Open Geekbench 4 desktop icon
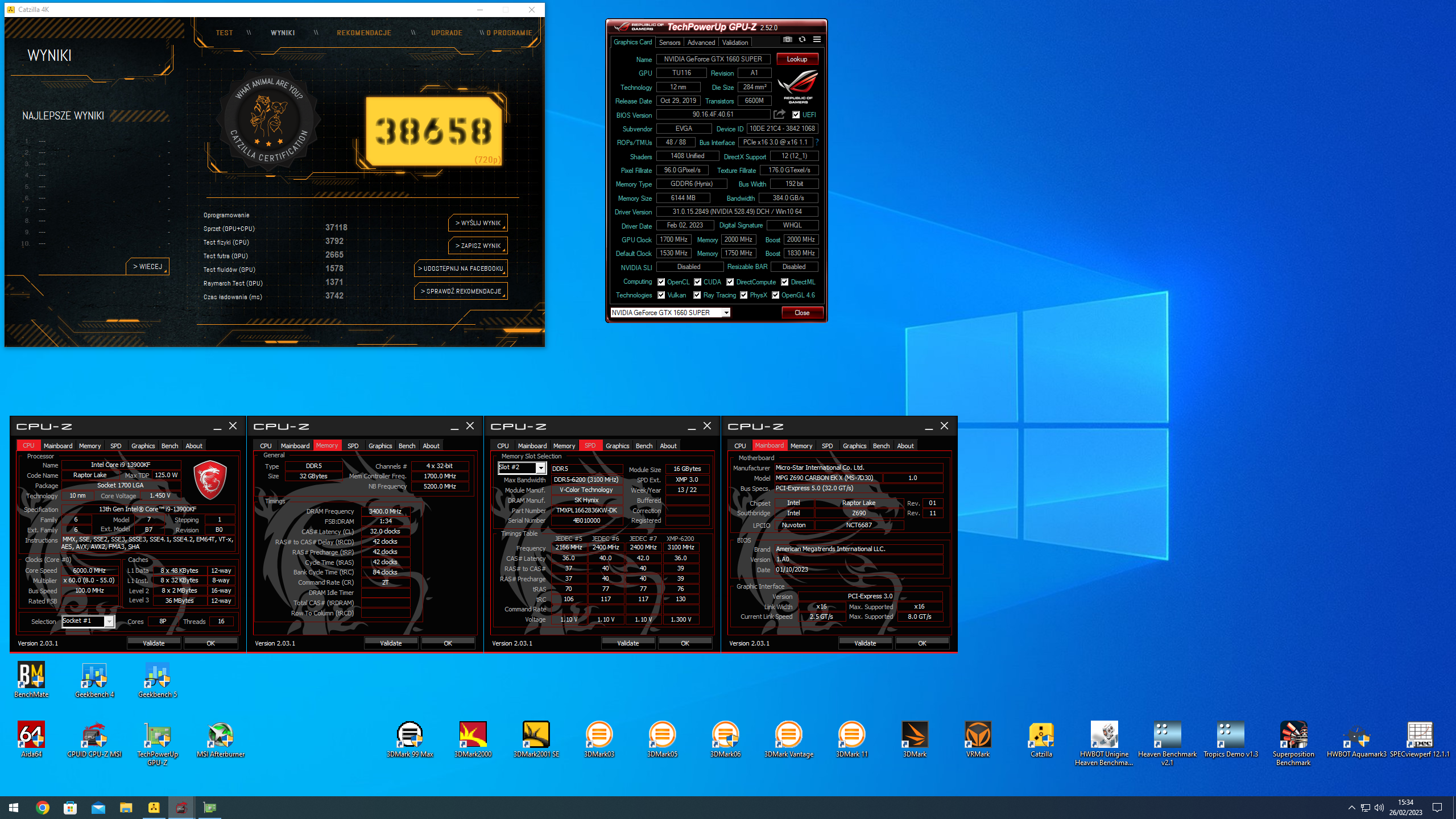The image size is (1456, 819). 94,680
